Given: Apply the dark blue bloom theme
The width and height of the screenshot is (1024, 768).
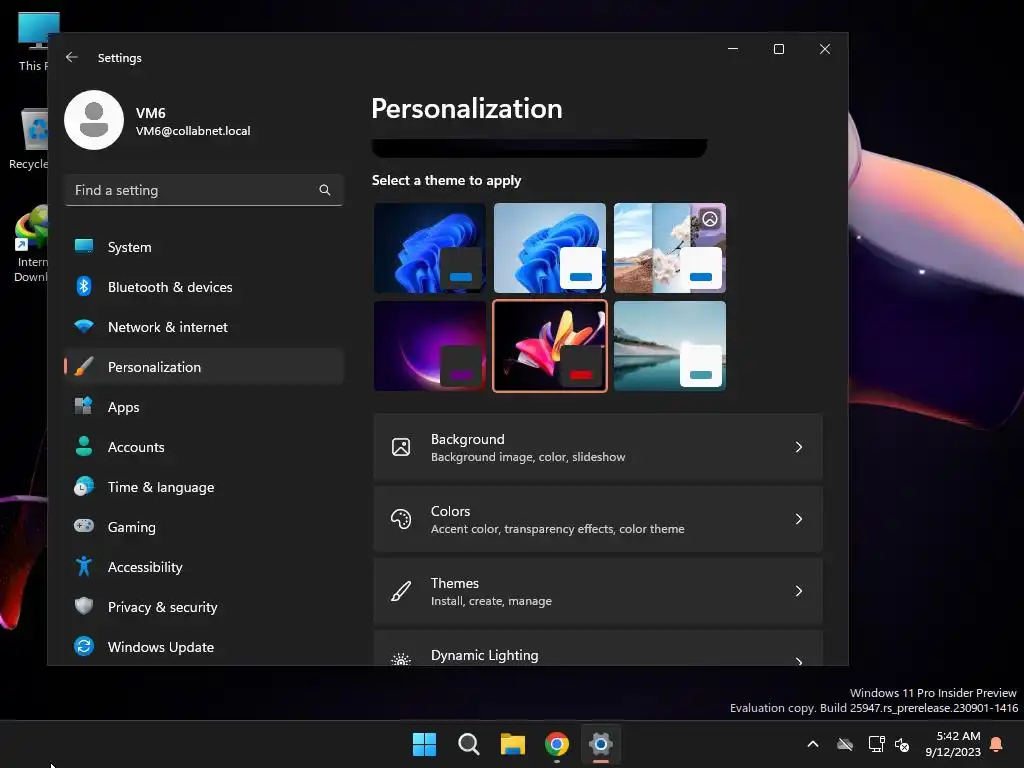Looking at the screenshot, I should point(430,248).
